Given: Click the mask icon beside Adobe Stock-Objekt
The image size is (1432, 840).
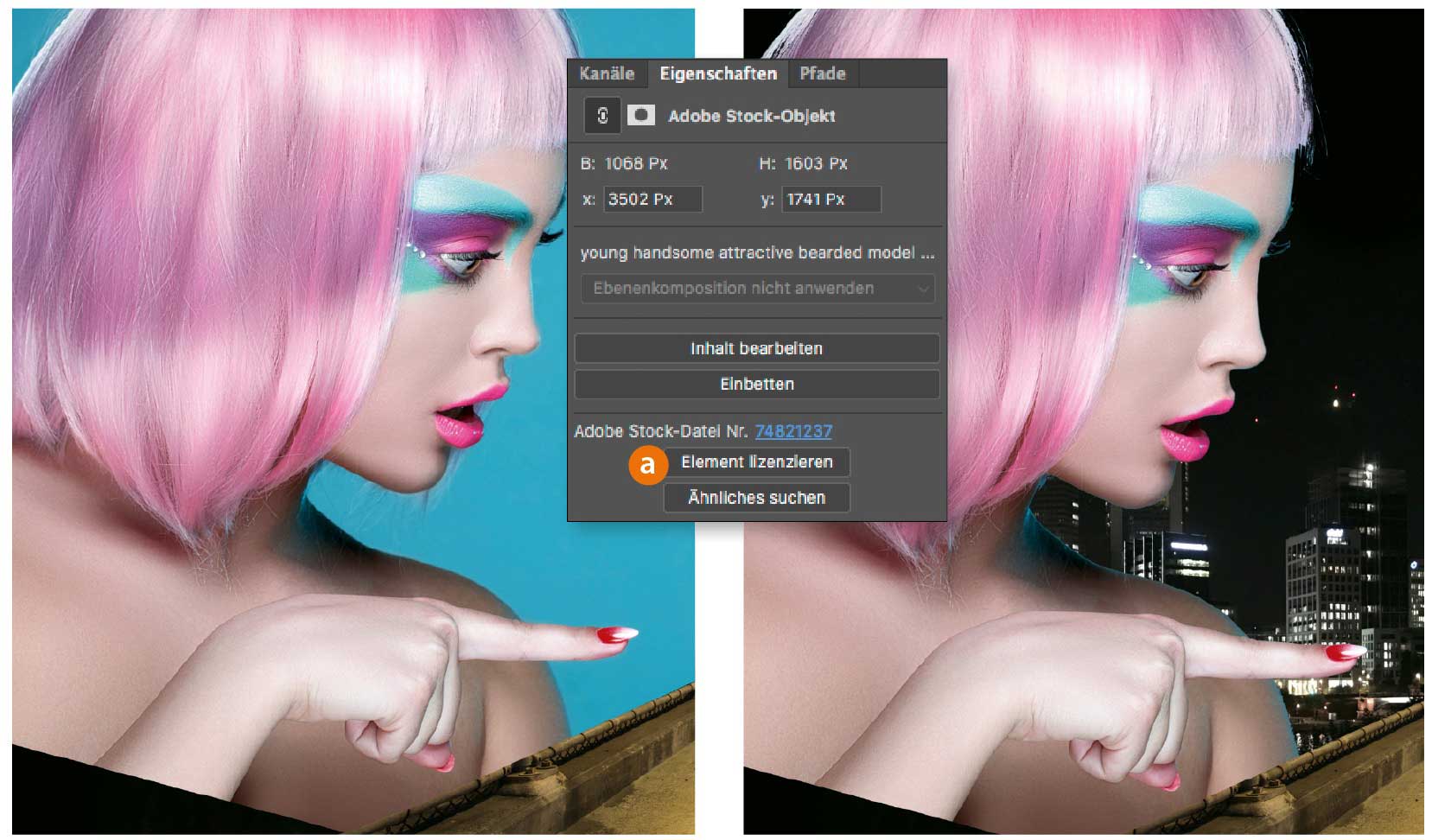Looking at the screenshot, I should coord(640,115).
